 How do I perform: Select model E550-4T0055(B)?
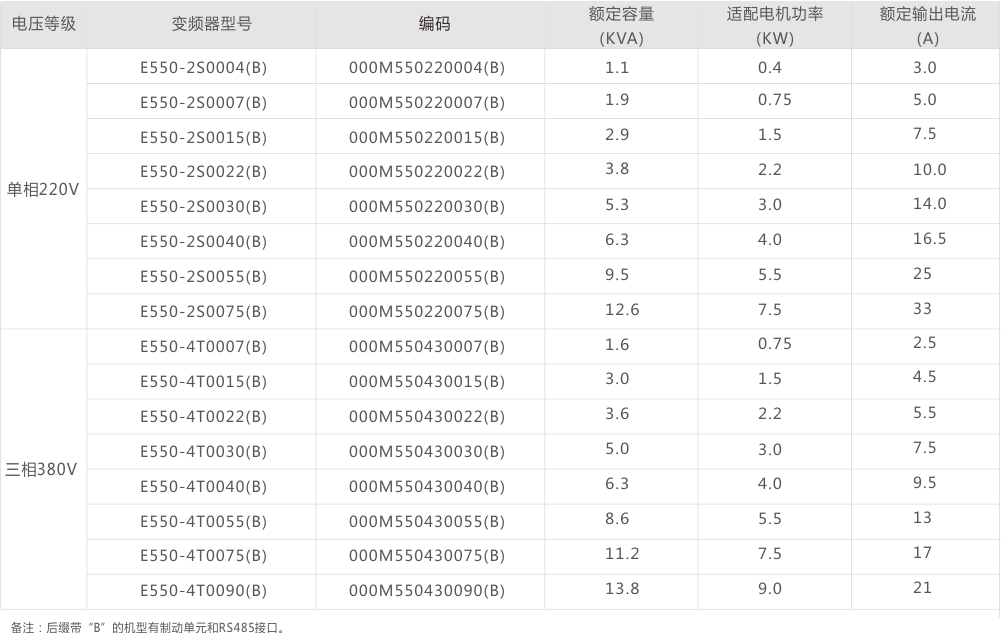[203, 522]
